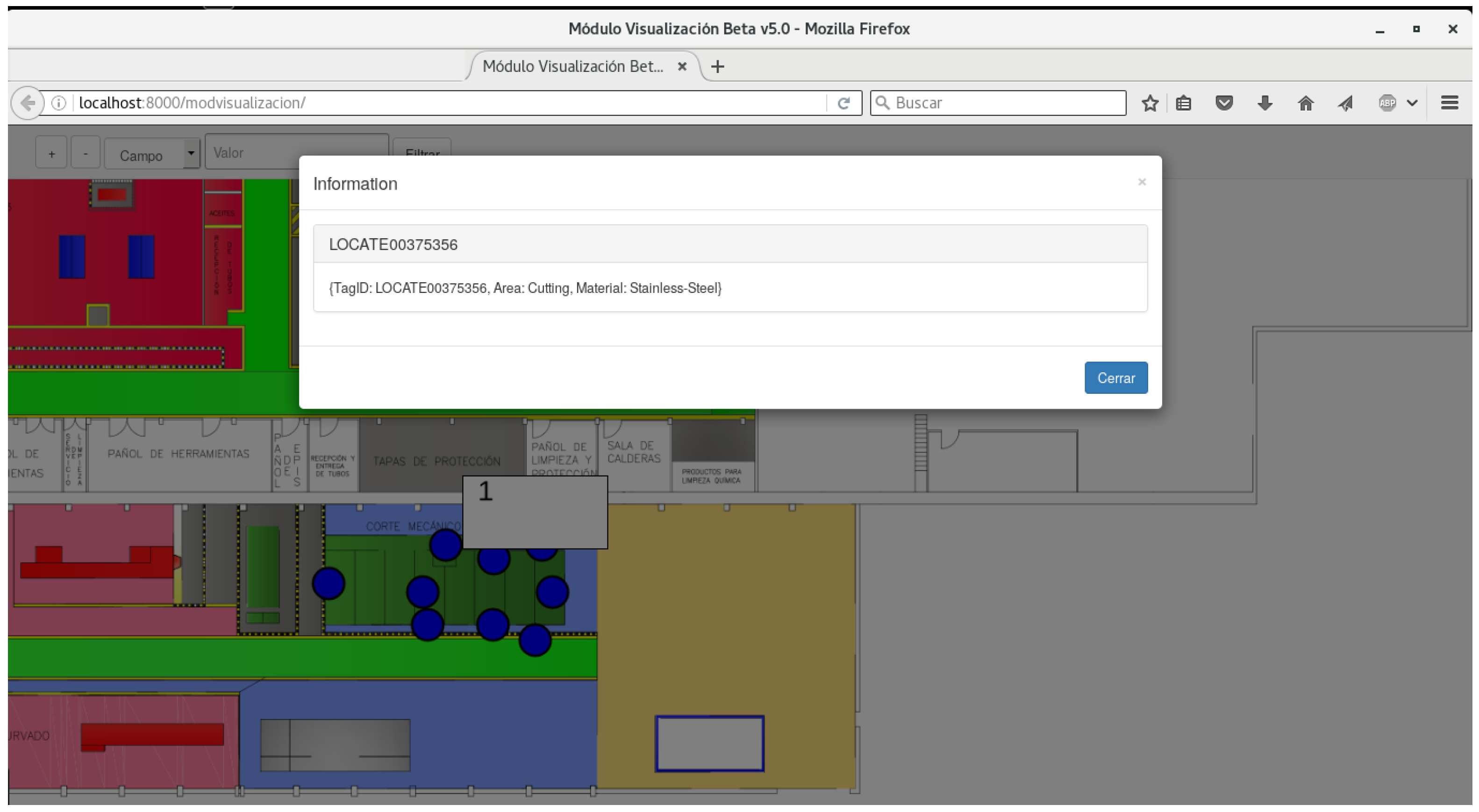Click the Adblock Plus ABP icon
1479x812 pixels.
pos(1387,103)
